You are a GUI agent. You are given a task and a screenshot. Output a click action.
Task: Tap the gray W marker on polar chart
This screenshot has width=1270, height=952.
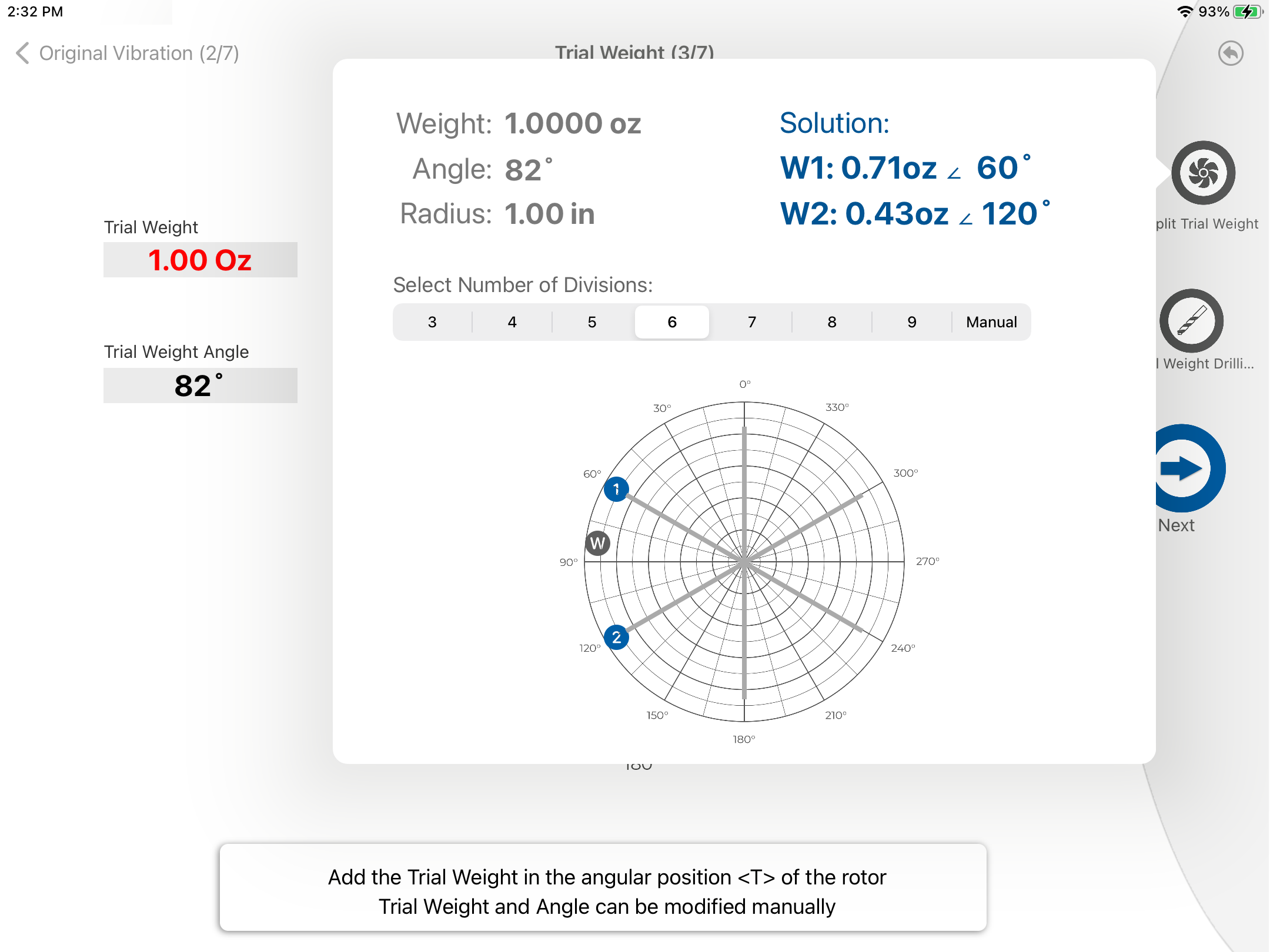click(x=597, y=543)
